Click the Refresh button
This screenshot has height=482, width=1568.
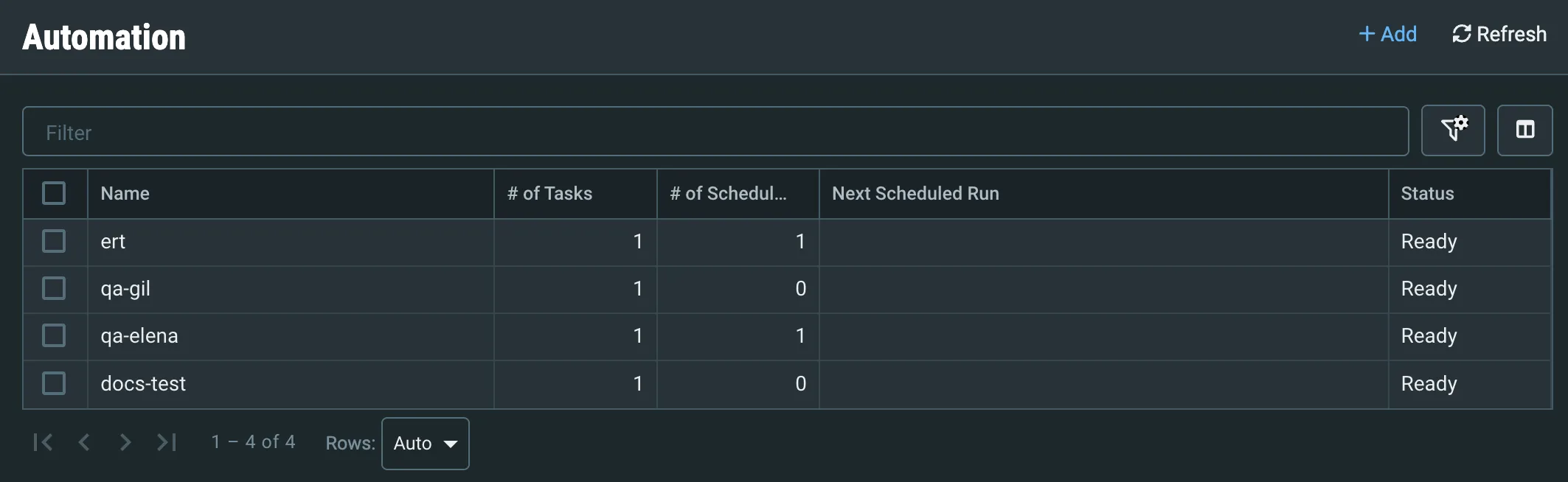point(1499,34)
